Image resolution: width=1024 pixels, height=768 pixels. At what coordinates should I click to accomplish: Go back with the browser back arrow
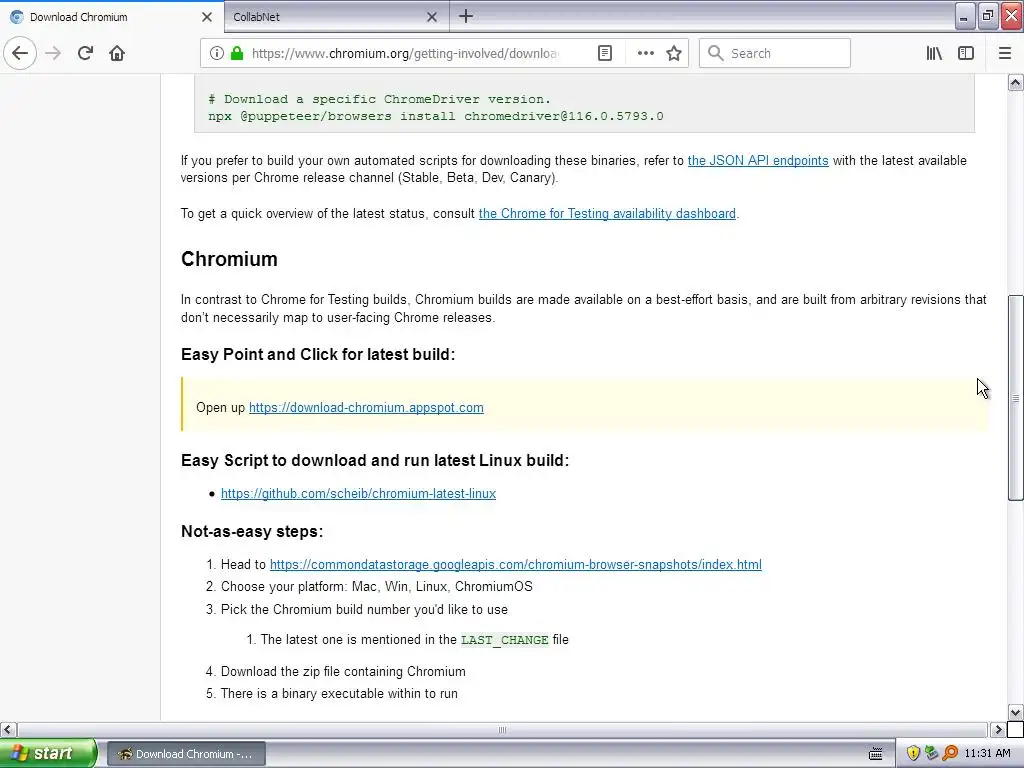pos(20,53)
